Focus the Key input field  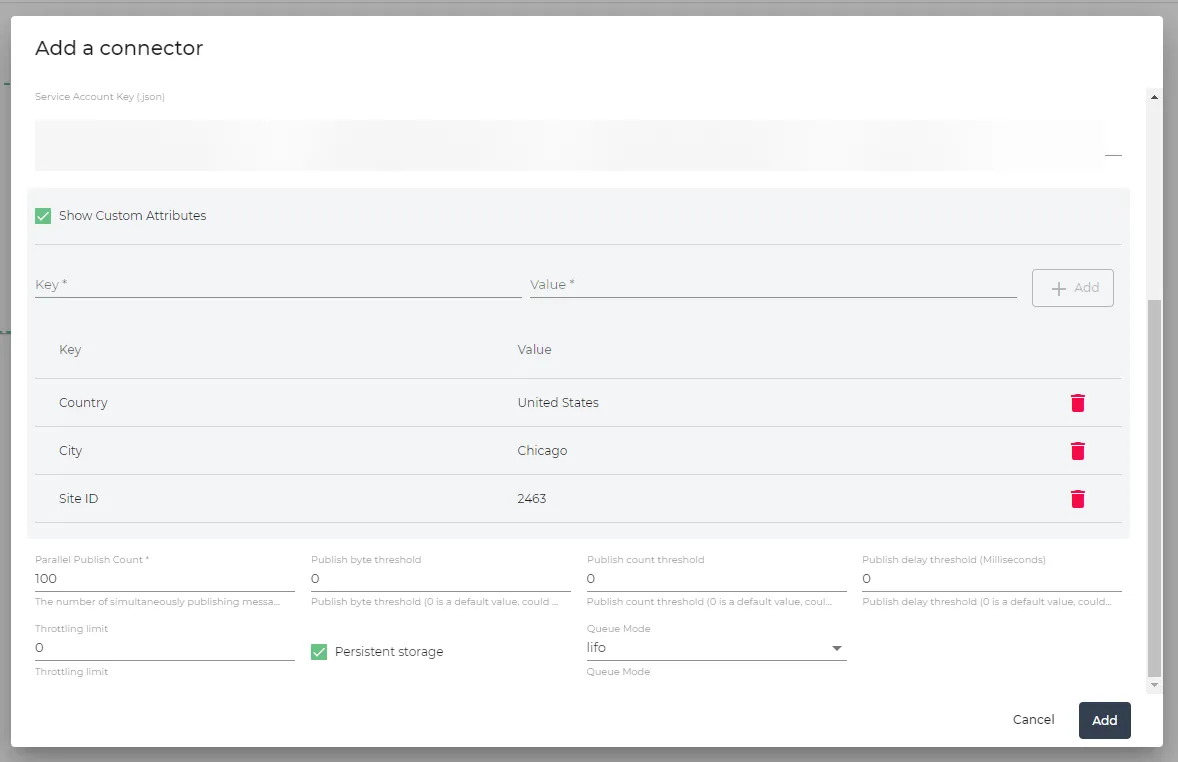point(278,285)
